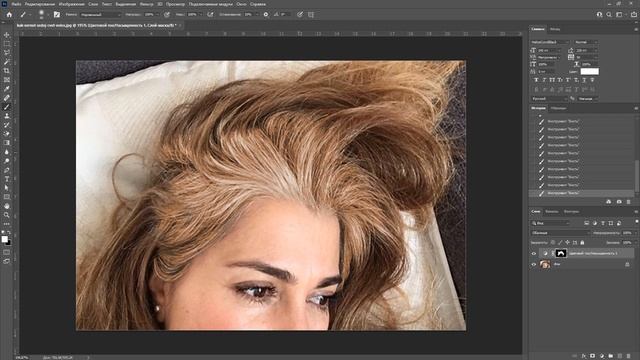Hide the Hue/Saturation adjustment layer

533,253
